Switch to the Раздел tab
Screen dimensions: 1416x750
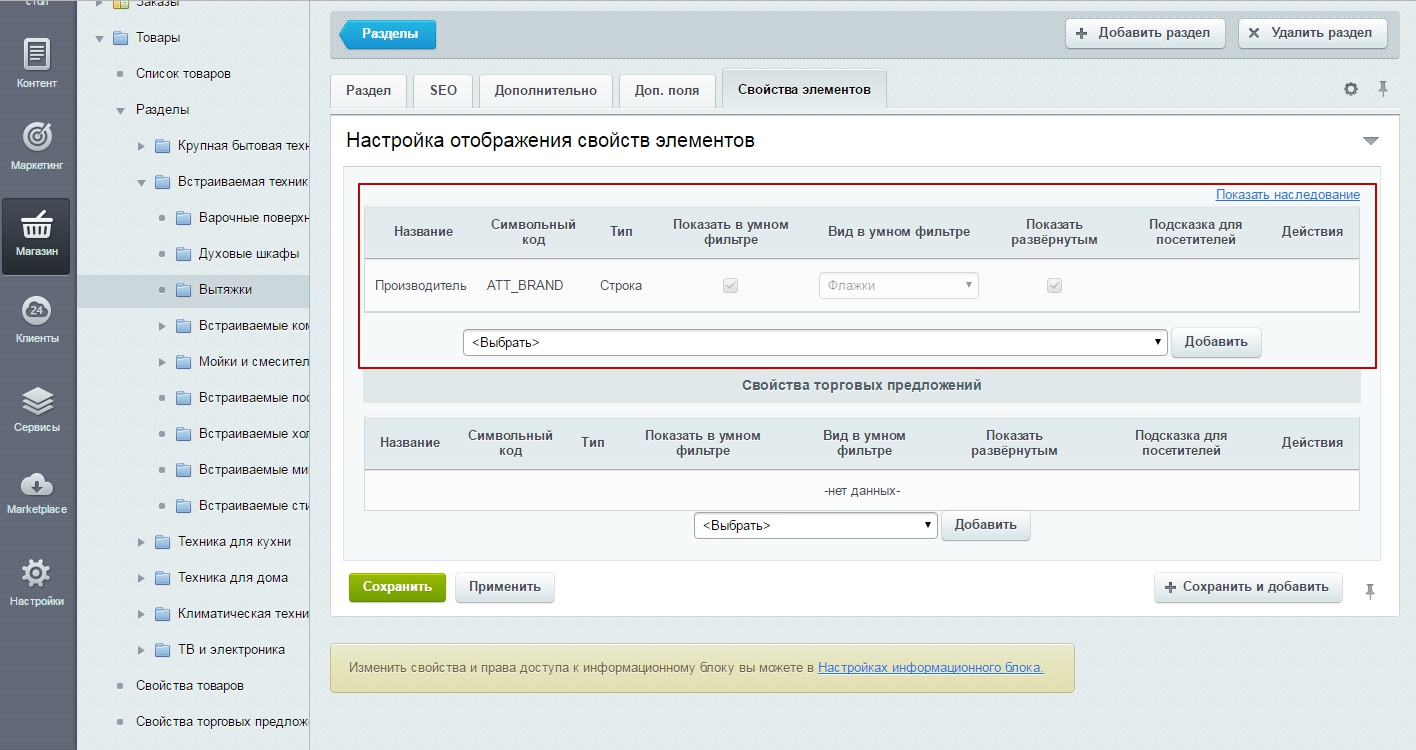(x=368, y=90)
